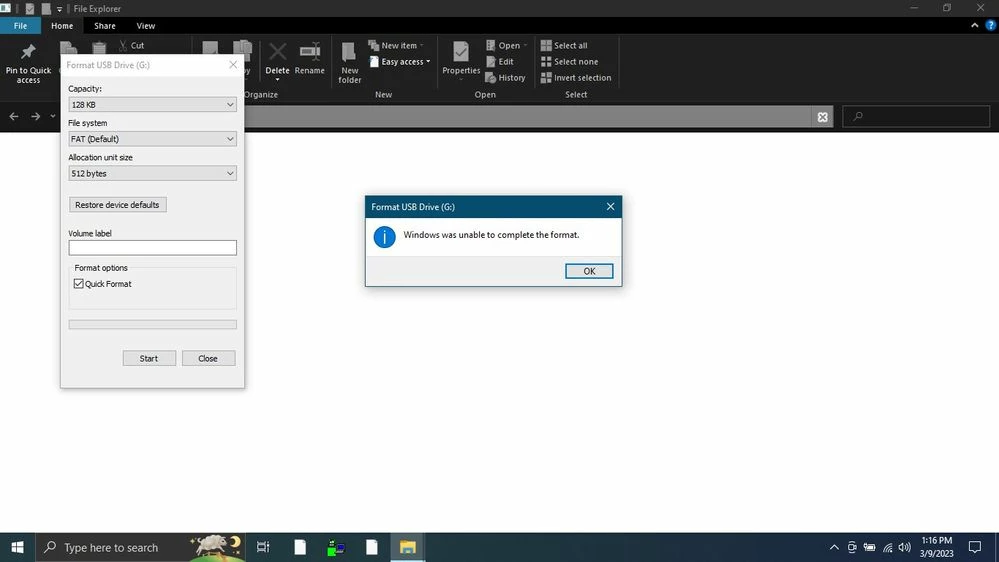Image resolution: width=999 pixels, height=562 pixels.
Task: Open the Easy access dropdown
Action: pos(399,62)
